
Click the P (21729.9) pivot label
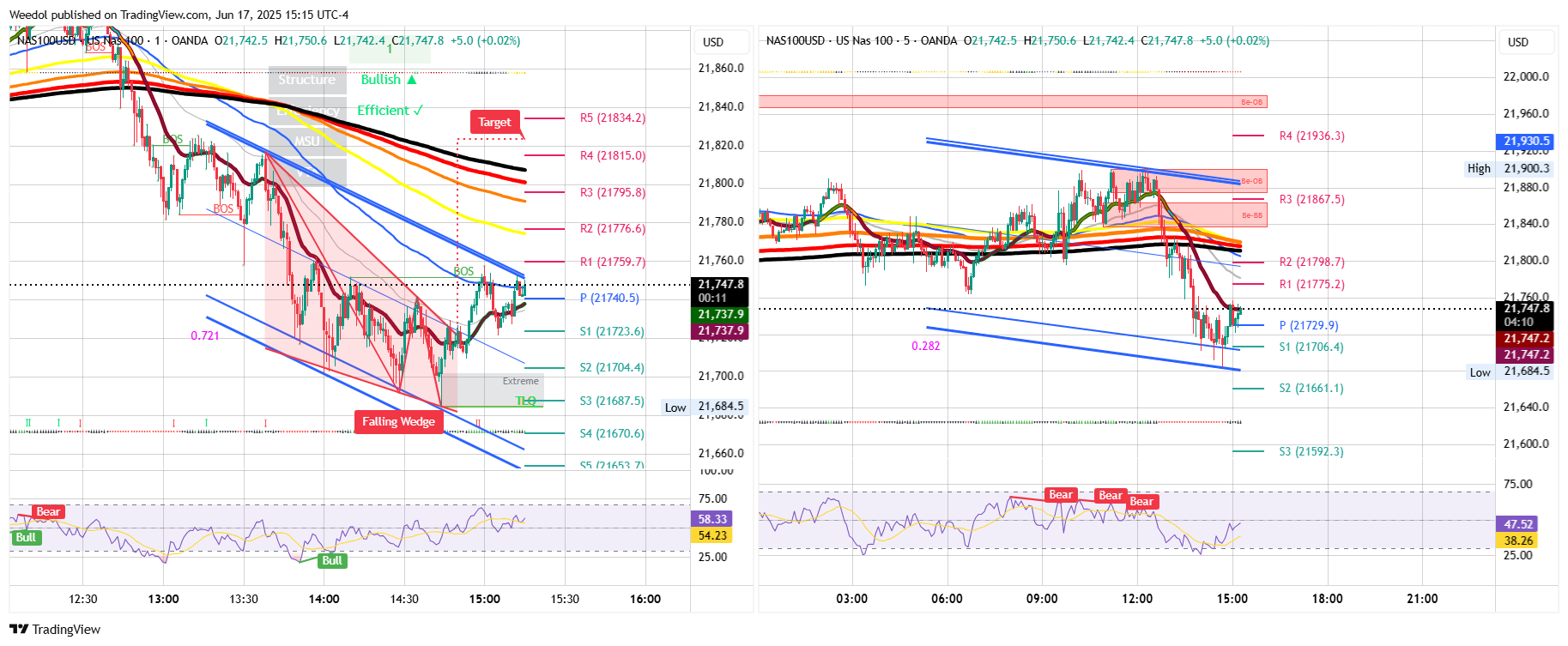coord(1309,326)
